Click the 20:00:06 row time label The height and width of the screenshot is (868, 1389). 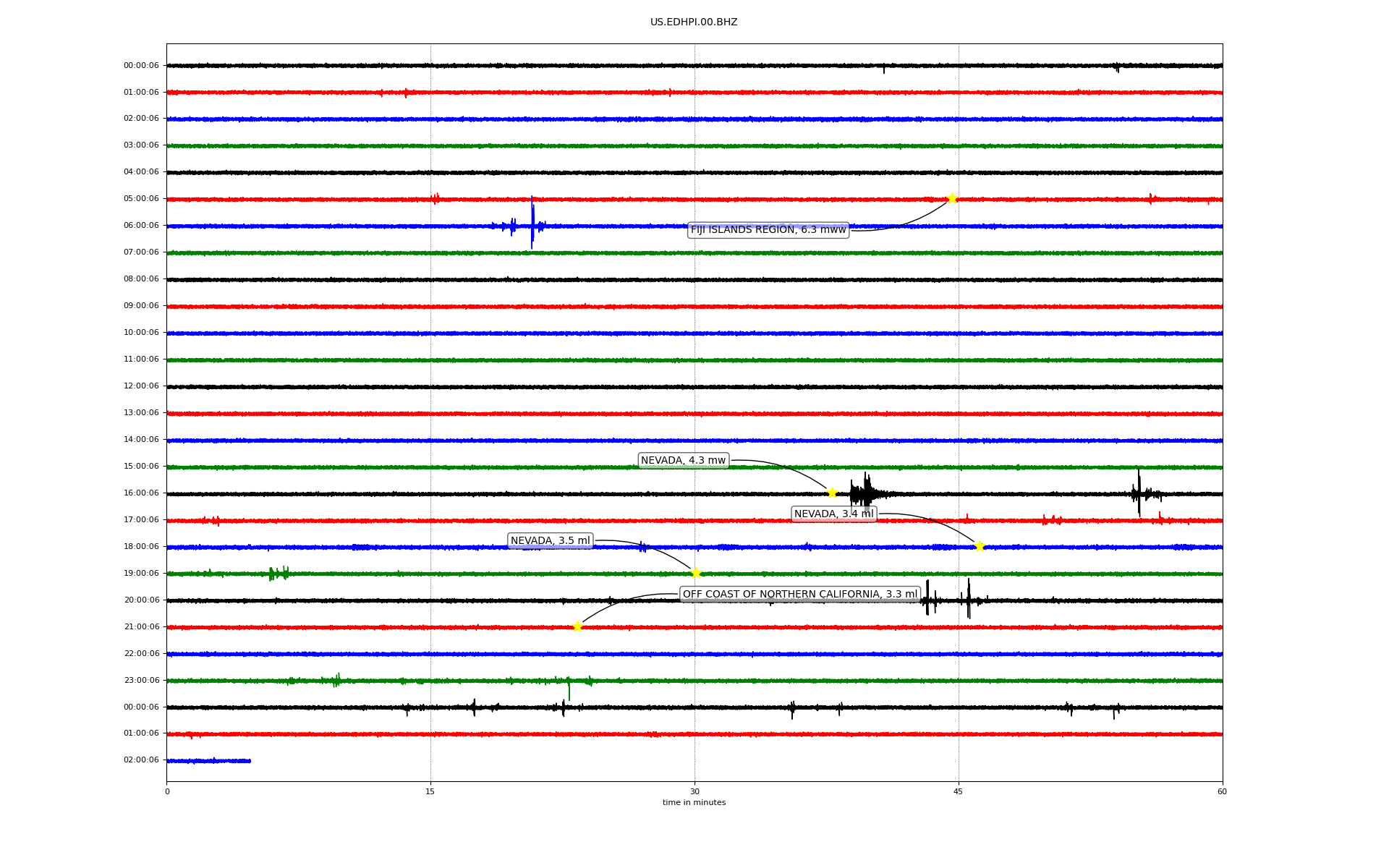coord(141,600)
